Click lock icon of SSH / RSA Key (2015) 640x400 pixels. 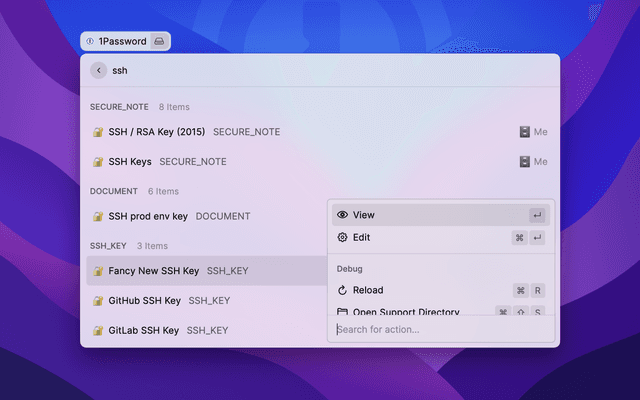point(98,132)
